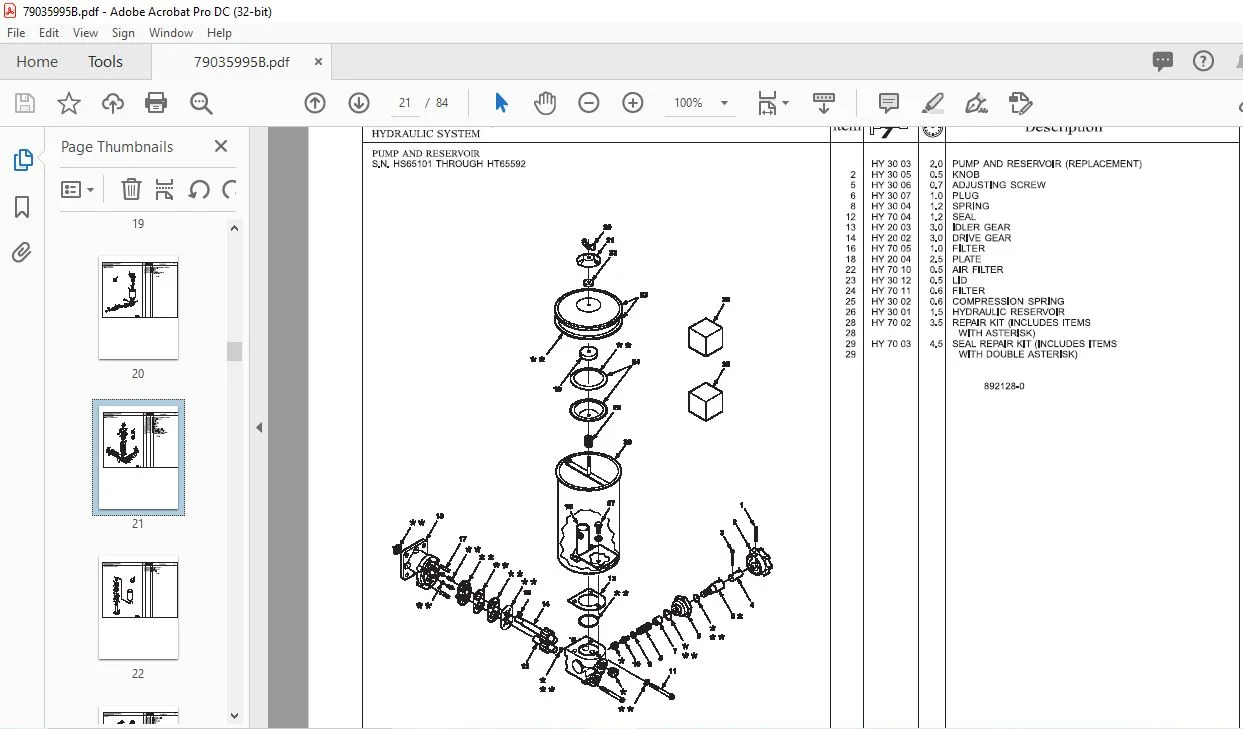Click the thumbnails scrollbar handle
1243x729 pixels.
click(x=234, y=351)
